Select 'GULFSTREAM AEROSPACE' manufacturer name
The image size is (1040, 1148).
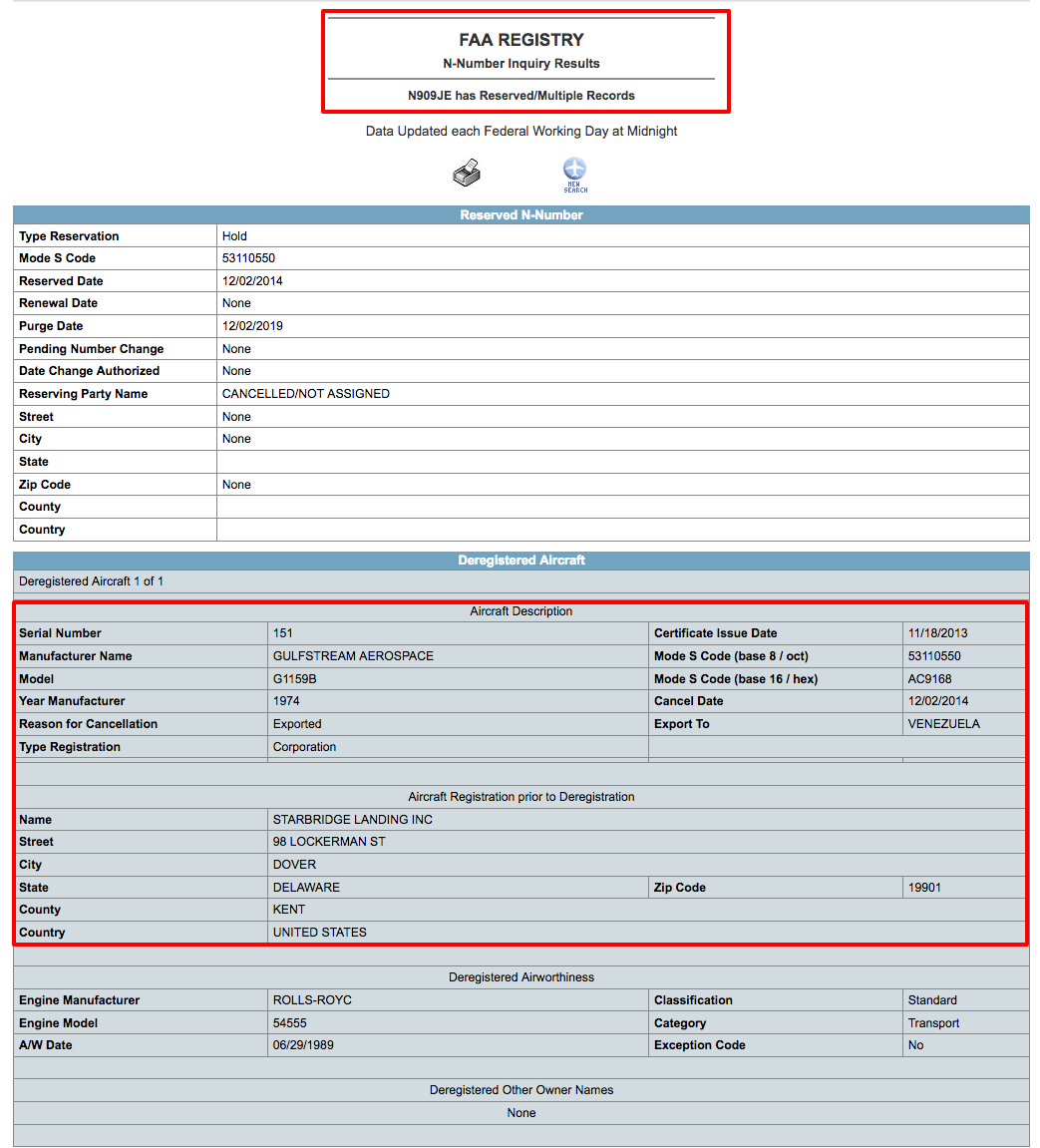(x=354, y=656)
